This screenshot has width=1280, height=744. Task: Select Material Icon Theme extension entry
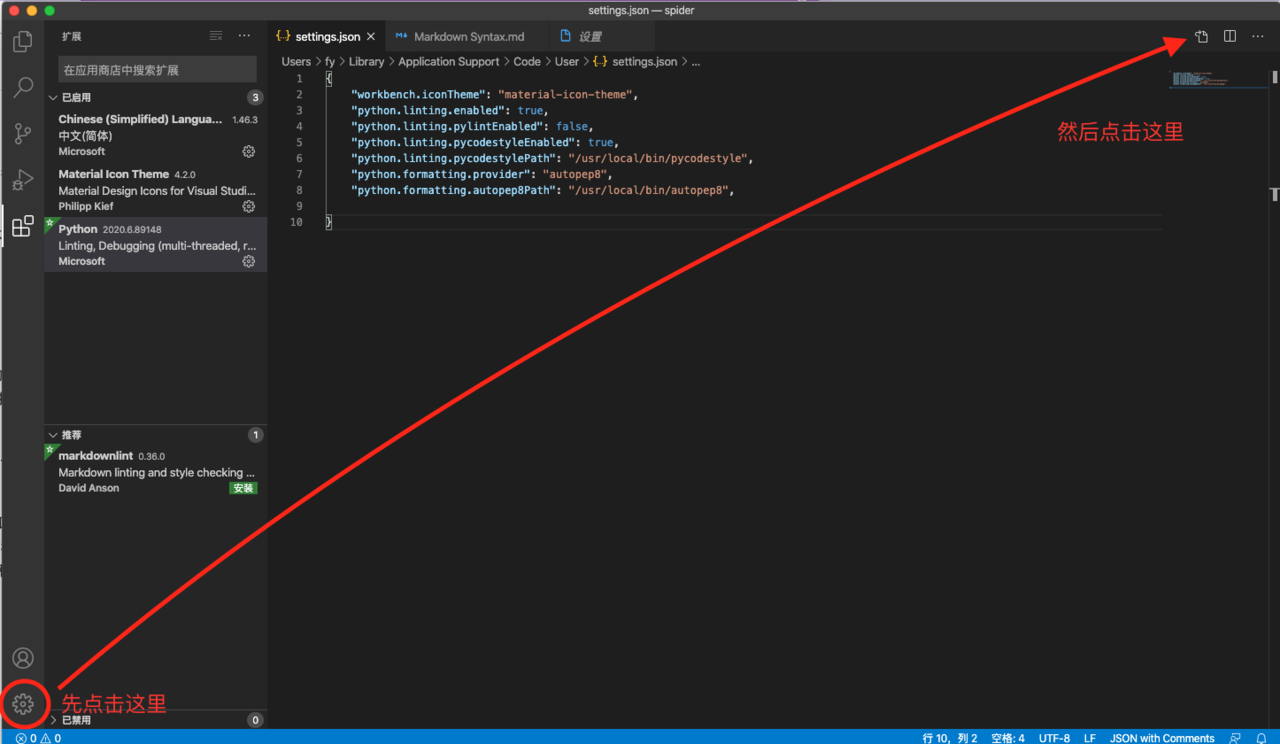155,190
